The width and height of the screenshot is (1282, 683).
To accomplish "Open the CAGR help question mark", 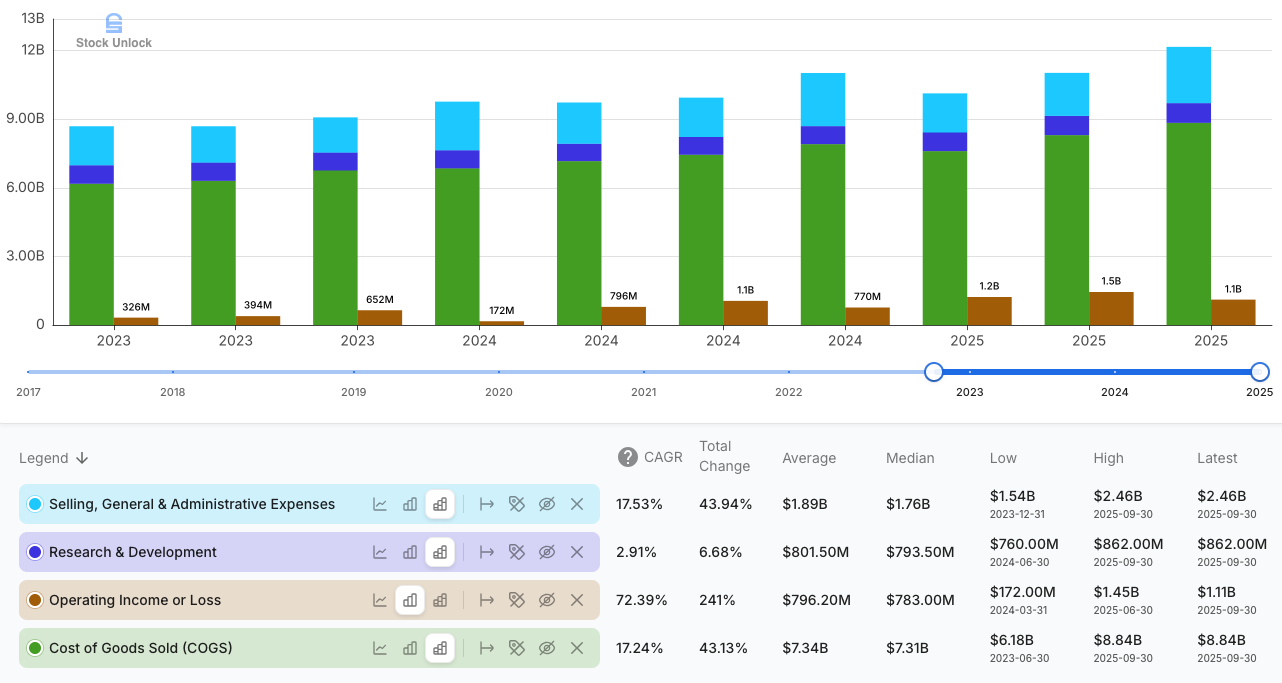I will 628,458.
